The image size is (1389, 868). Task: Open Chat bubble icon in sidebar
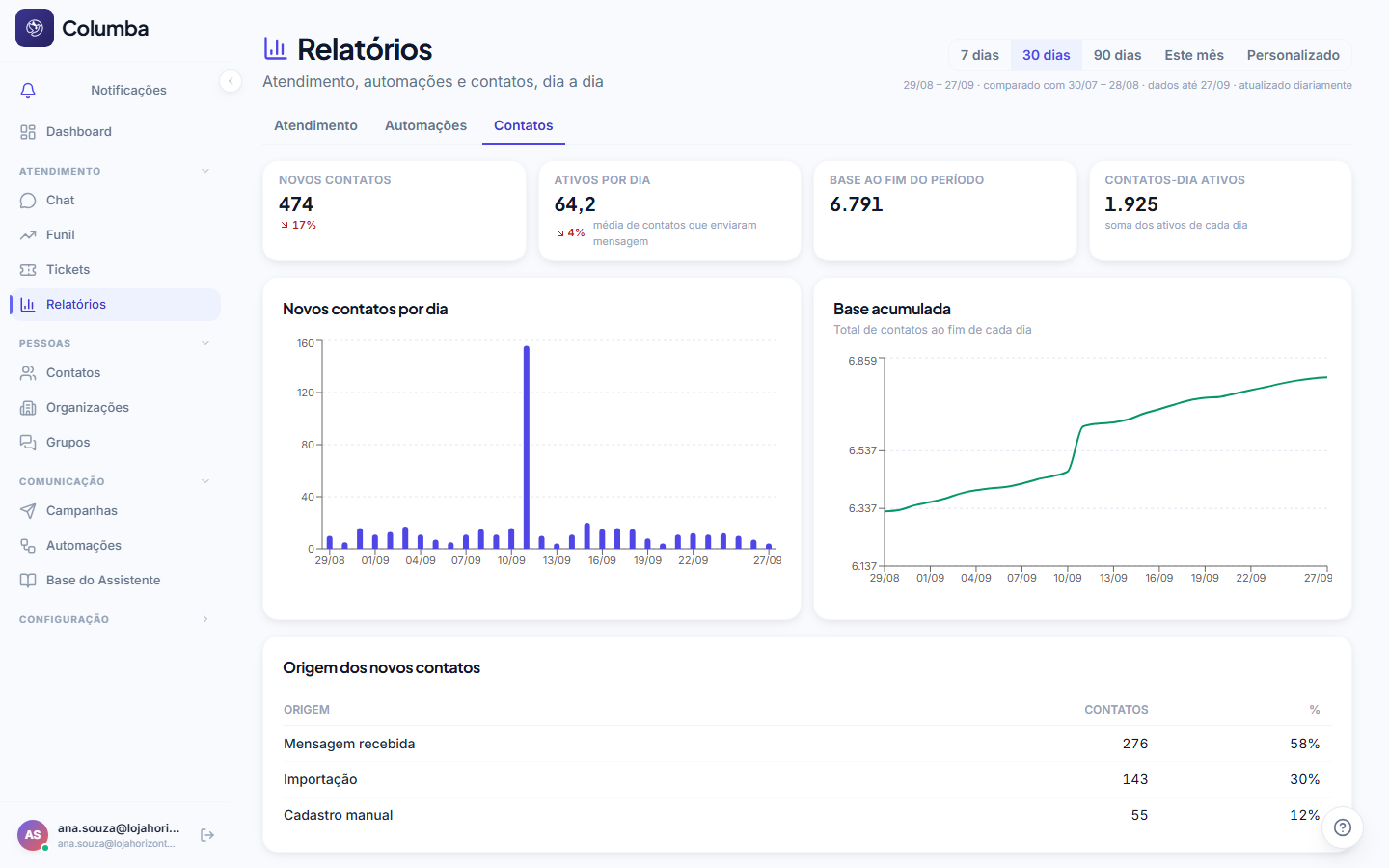[x=28, y=201]
